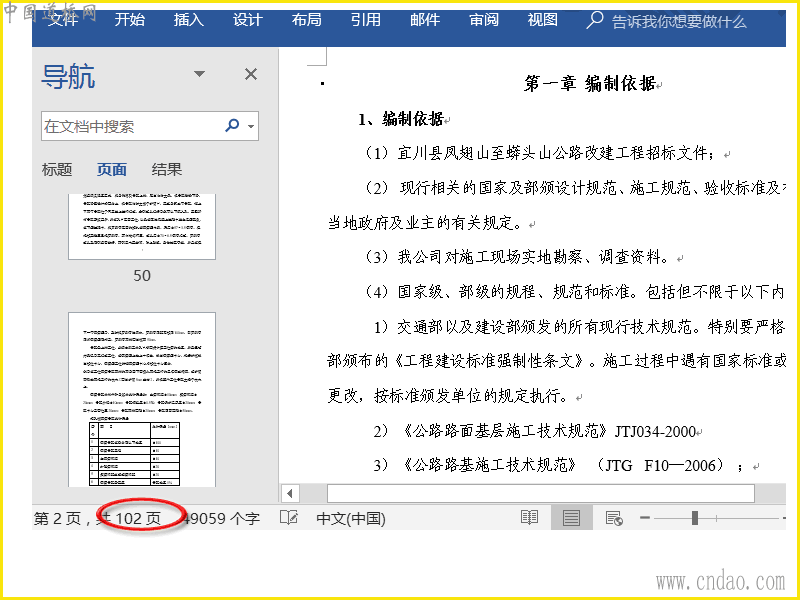Click the horizontal scrollbar track

point(541,493)
